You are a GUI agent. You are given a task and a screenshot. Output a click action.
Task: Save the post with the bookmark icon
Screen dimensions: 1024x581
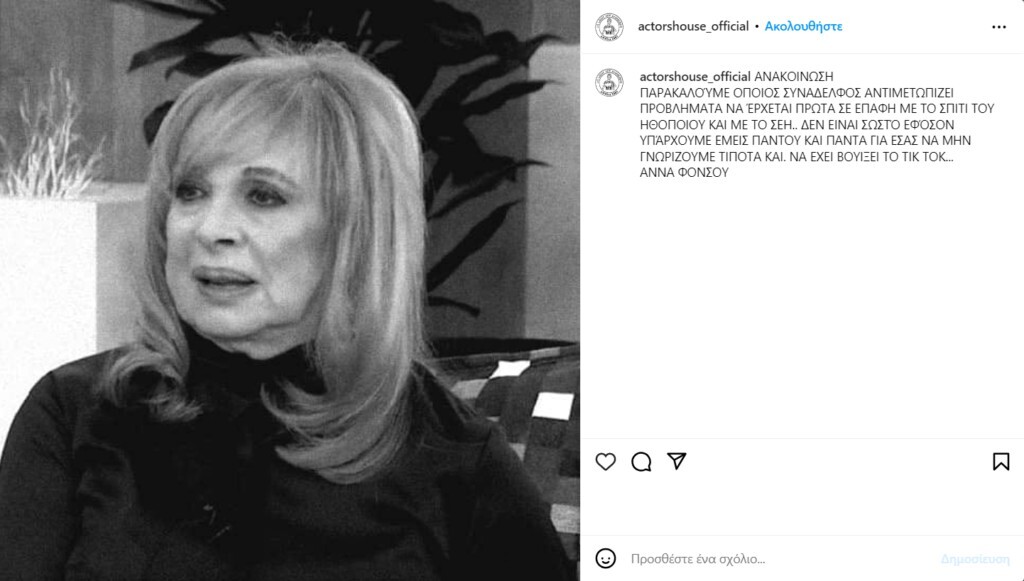point(1000,462)
